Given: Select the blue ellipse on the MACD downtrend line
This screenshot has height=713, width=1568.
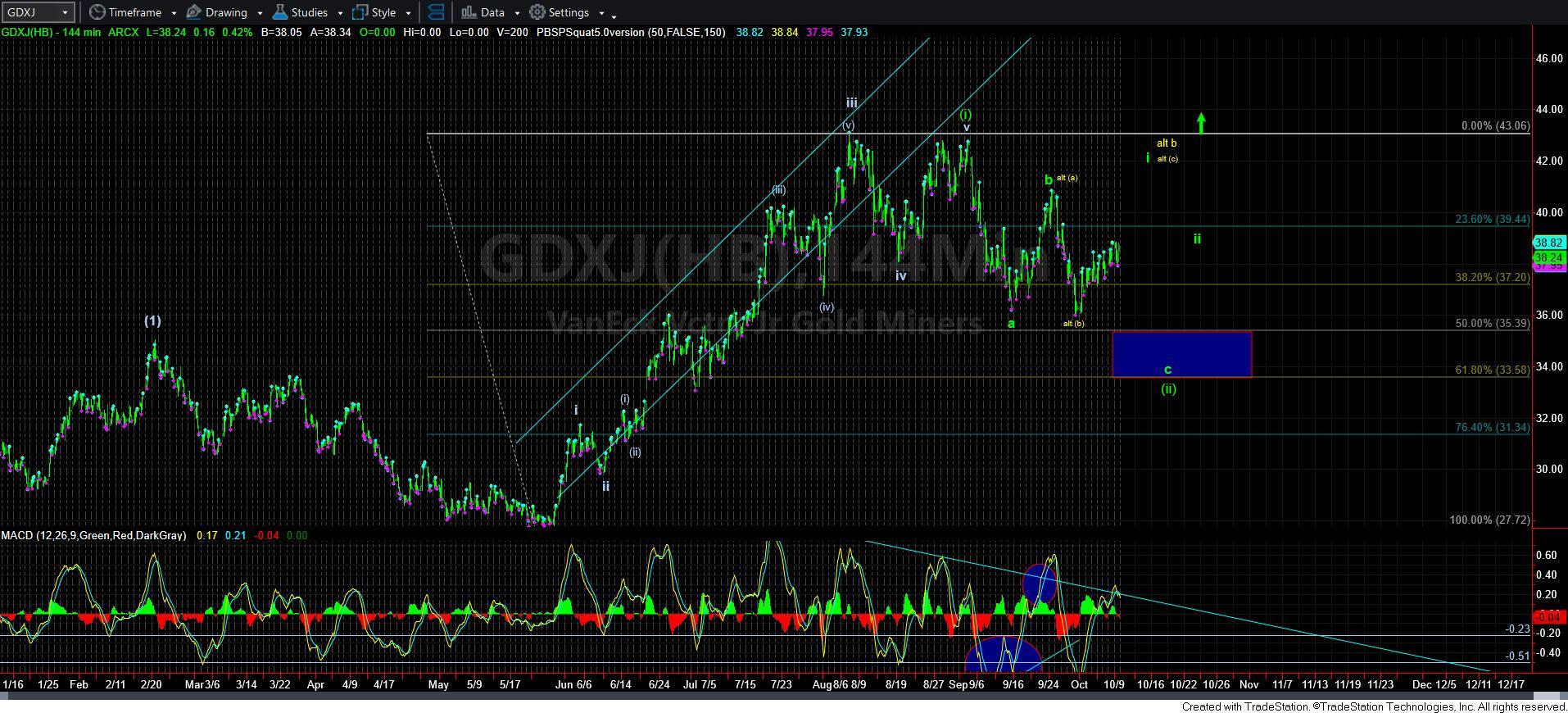Looking at the screenshot, I should pos(1039,584).
